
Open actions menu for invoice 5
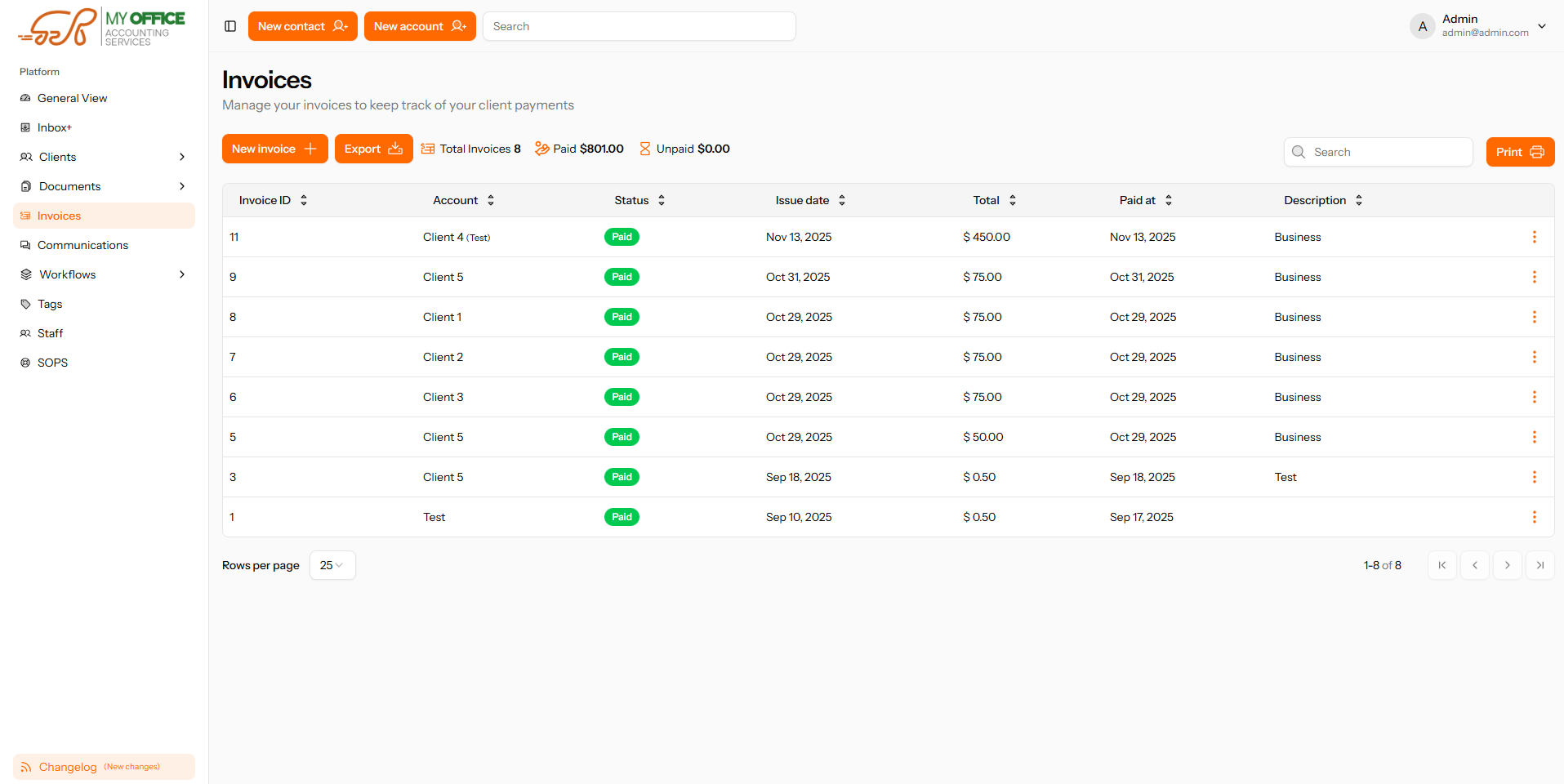[1534, 437]
